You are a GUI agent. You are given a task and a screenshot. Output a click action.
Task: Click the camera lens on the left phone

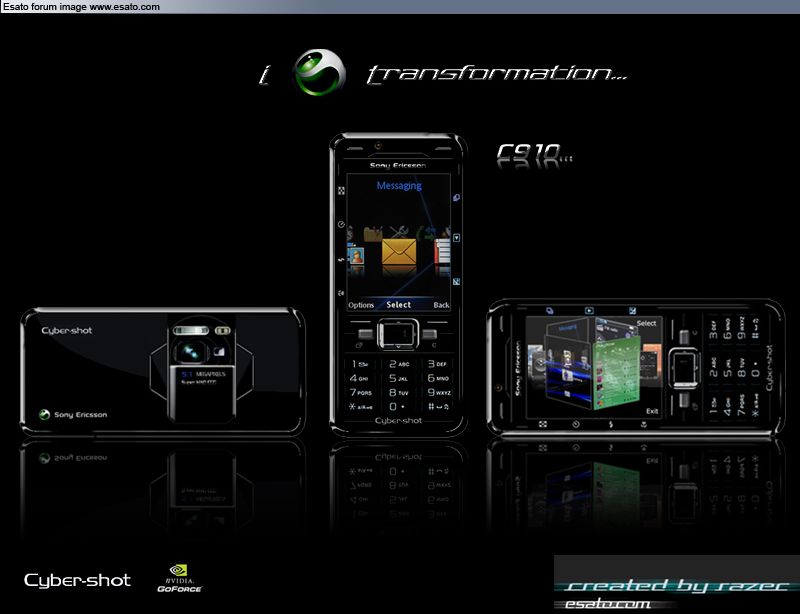coord(189,351)
